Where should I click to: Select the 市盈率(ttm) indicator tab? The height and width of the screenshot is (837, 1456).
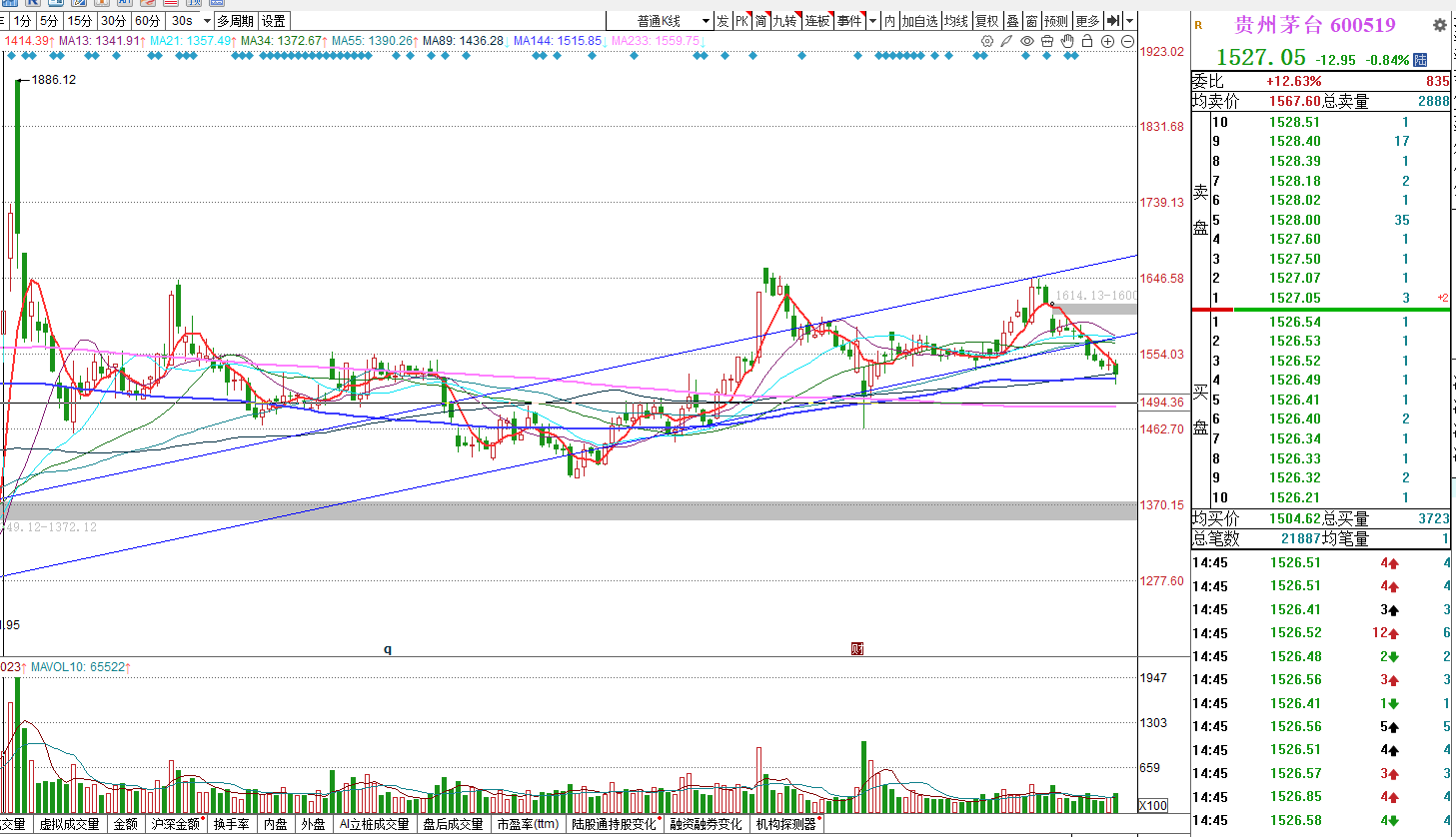[529, 824]
